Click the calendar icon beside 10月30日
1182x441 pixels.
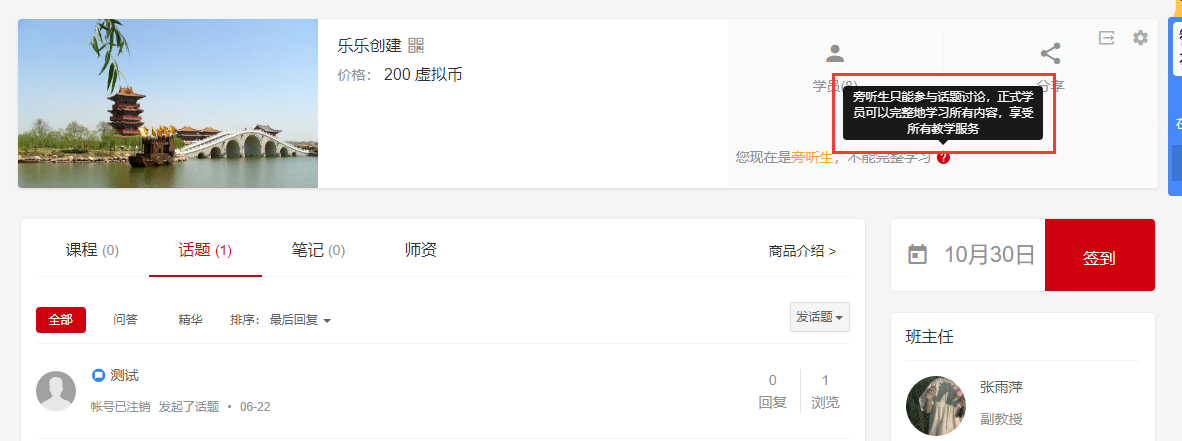(917, 255)
